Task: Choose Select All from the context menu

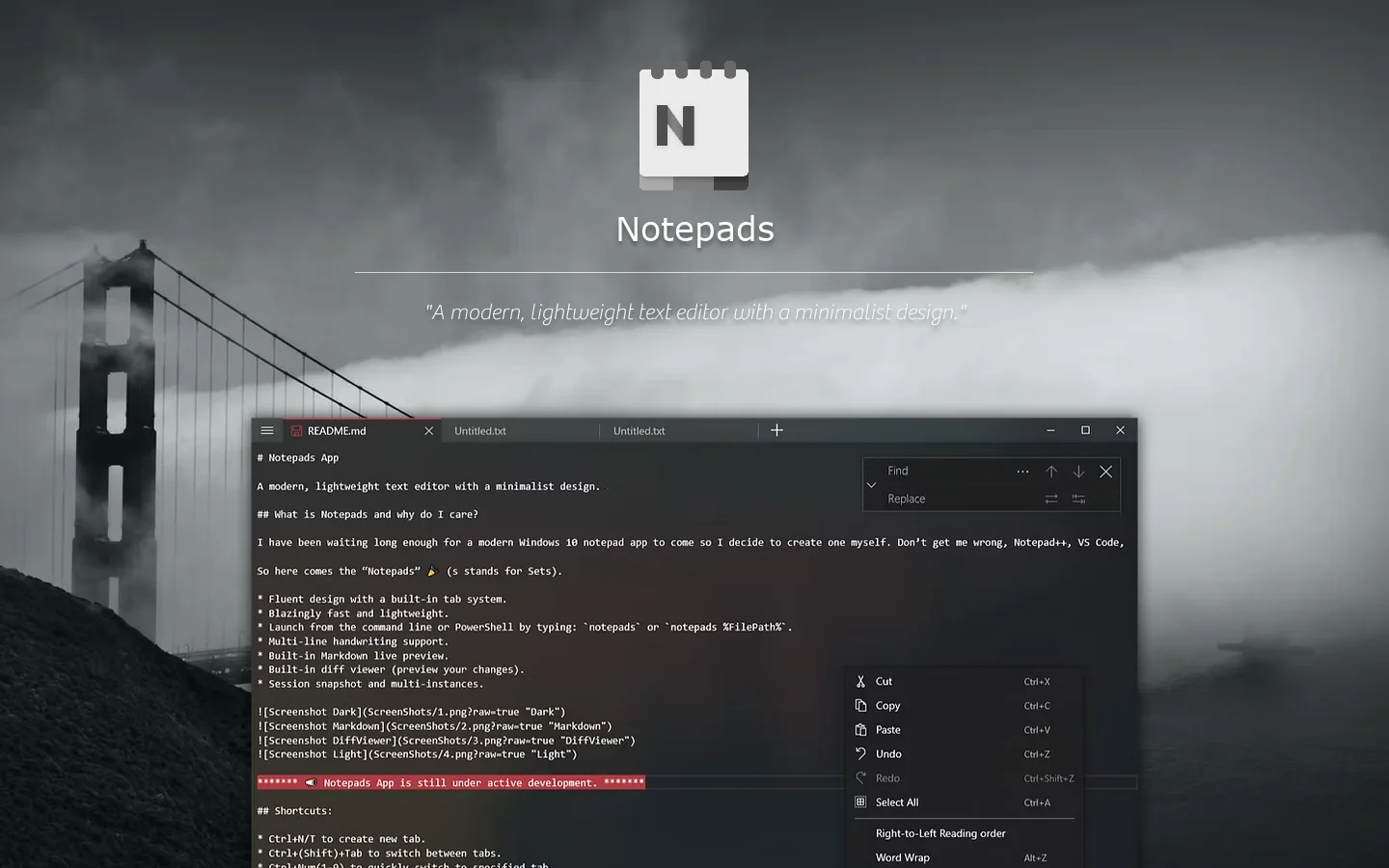Action: 965,802
